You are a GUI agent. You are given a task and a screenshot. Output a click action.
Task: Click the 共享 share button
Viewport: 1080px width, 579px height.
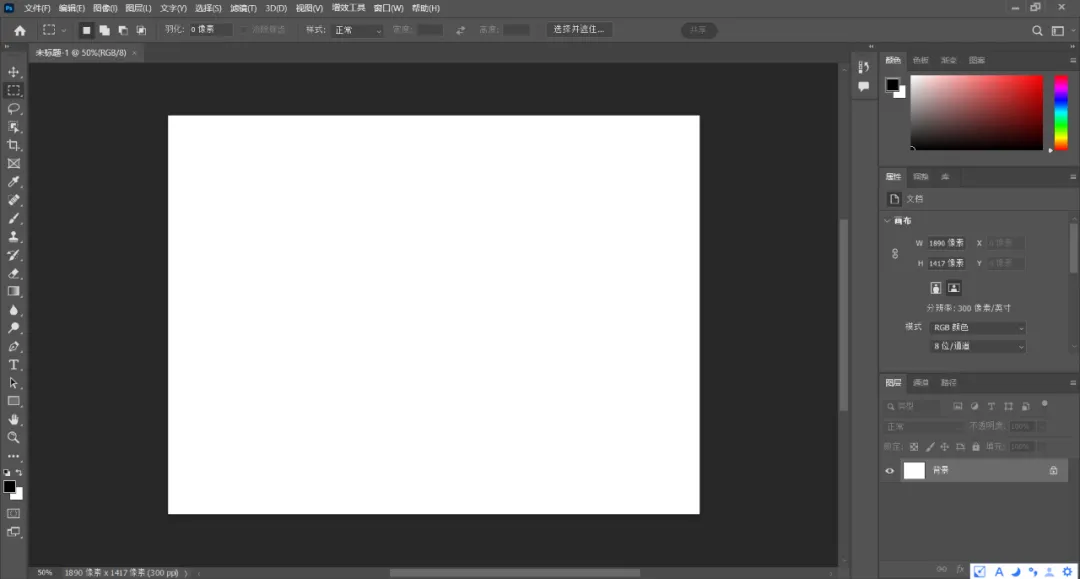tap(698, 30)
